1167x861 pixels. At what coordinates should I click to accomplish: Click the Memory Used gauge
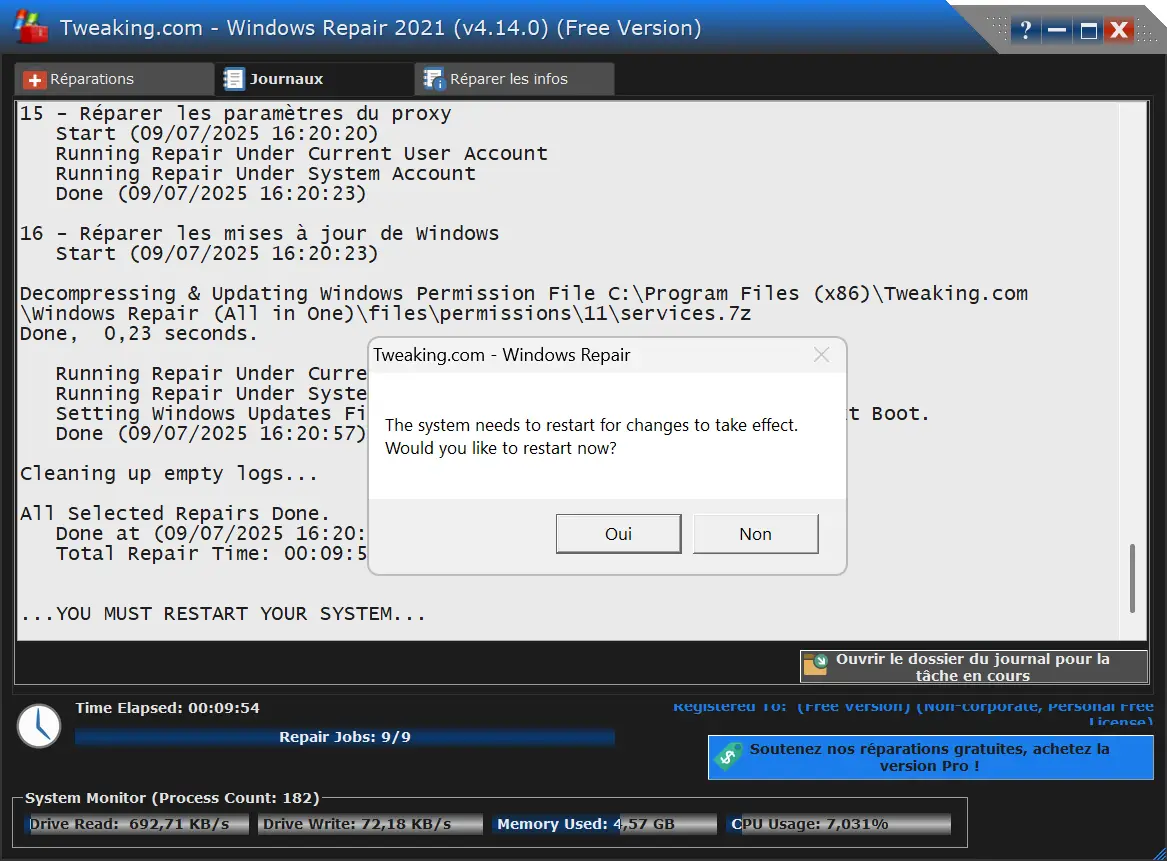pyautogui.click(x=604, y=824)
